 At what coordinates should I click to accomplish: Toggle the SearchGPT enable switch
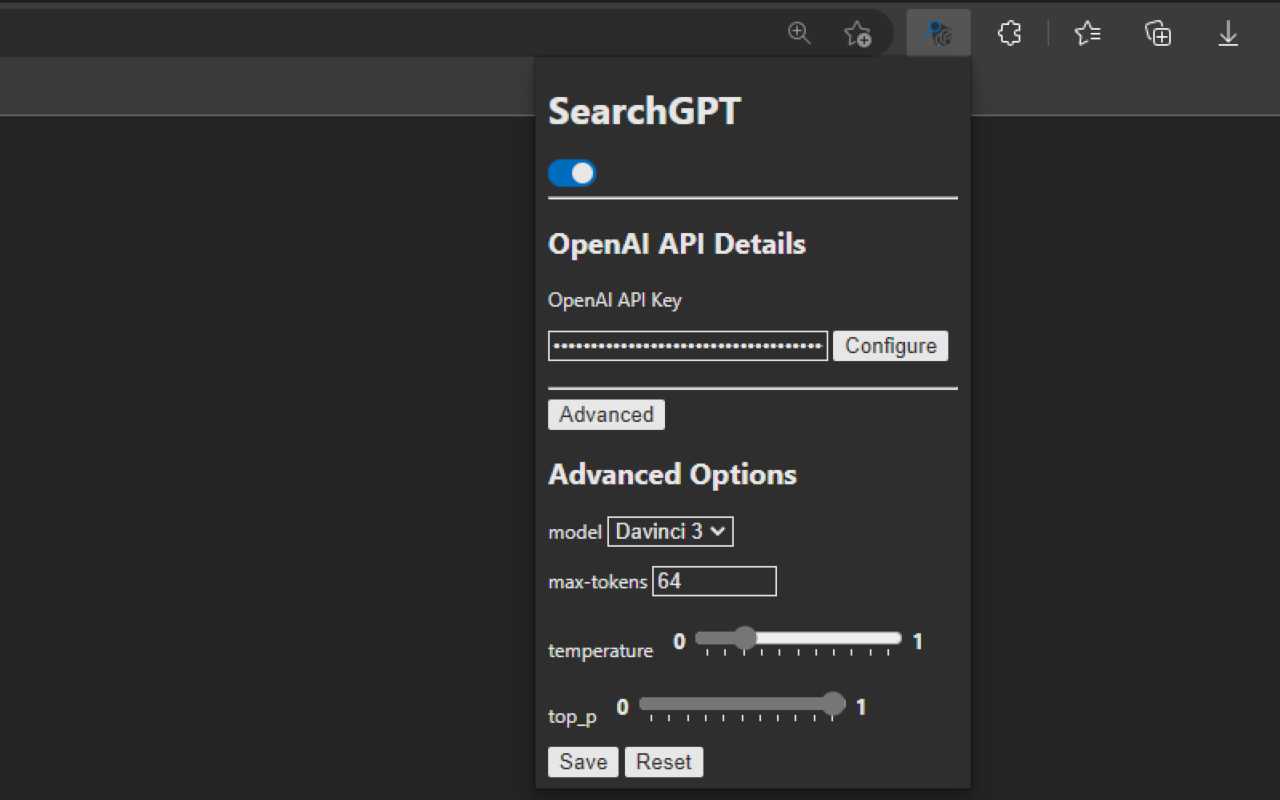pos(572,173)
